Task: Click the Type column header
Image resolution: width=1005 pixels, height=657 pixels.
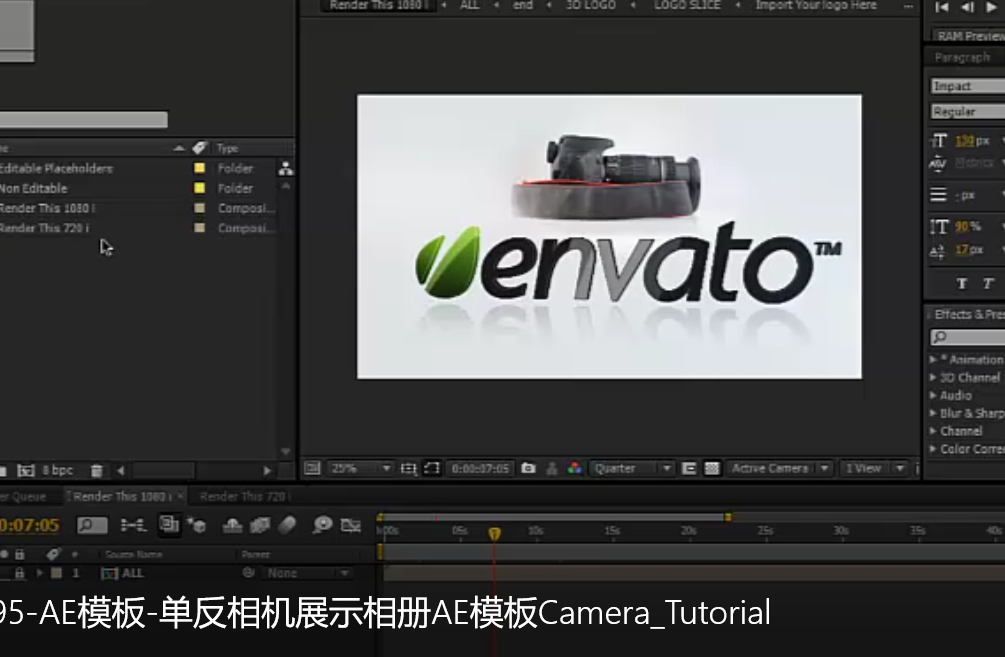Action: [x=228, y=148]
